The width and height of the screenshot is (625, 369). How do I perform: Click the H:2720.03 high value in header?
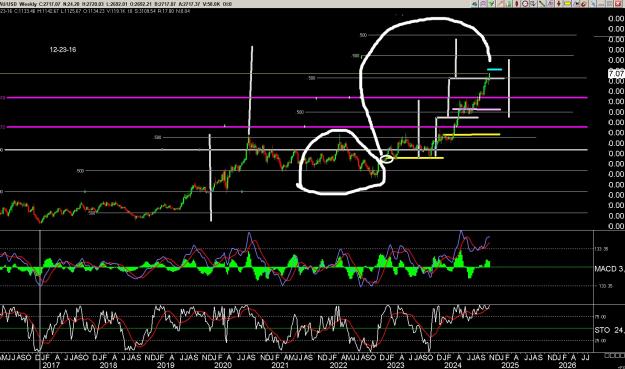[93, 4]
